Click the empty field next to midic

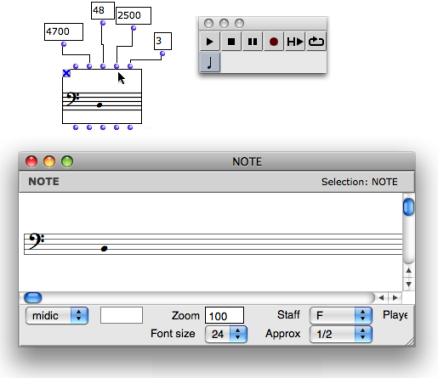coord(121,315)
